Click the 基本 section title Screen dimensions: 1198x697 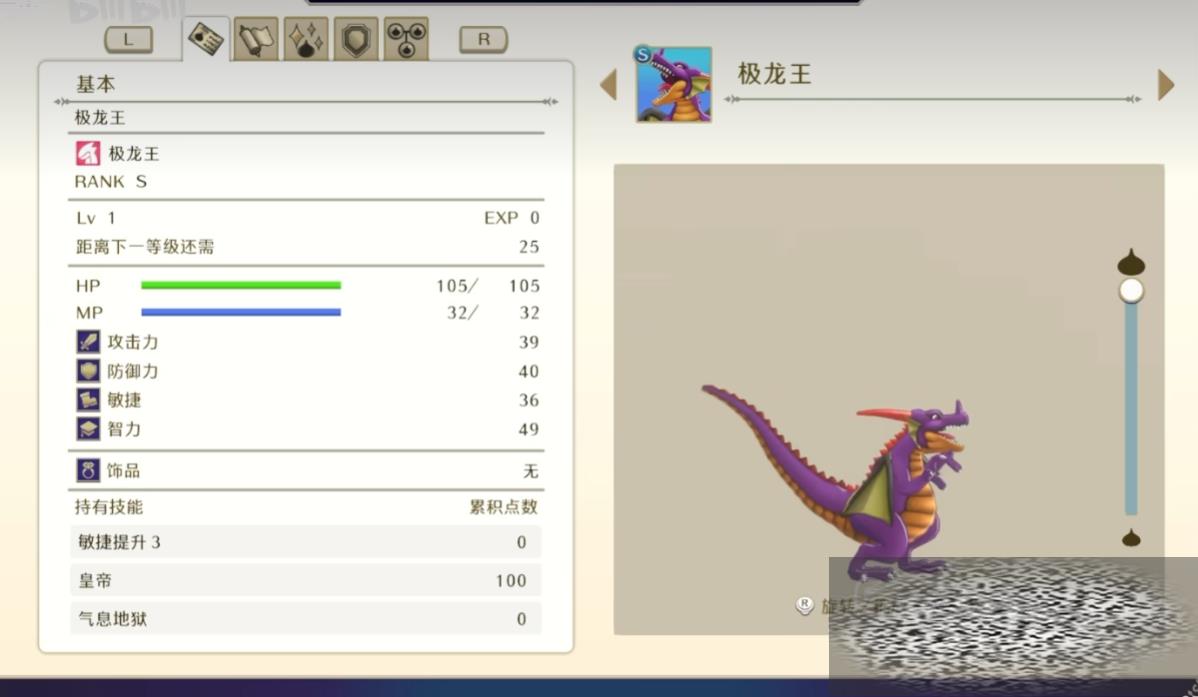click(96, 83)
